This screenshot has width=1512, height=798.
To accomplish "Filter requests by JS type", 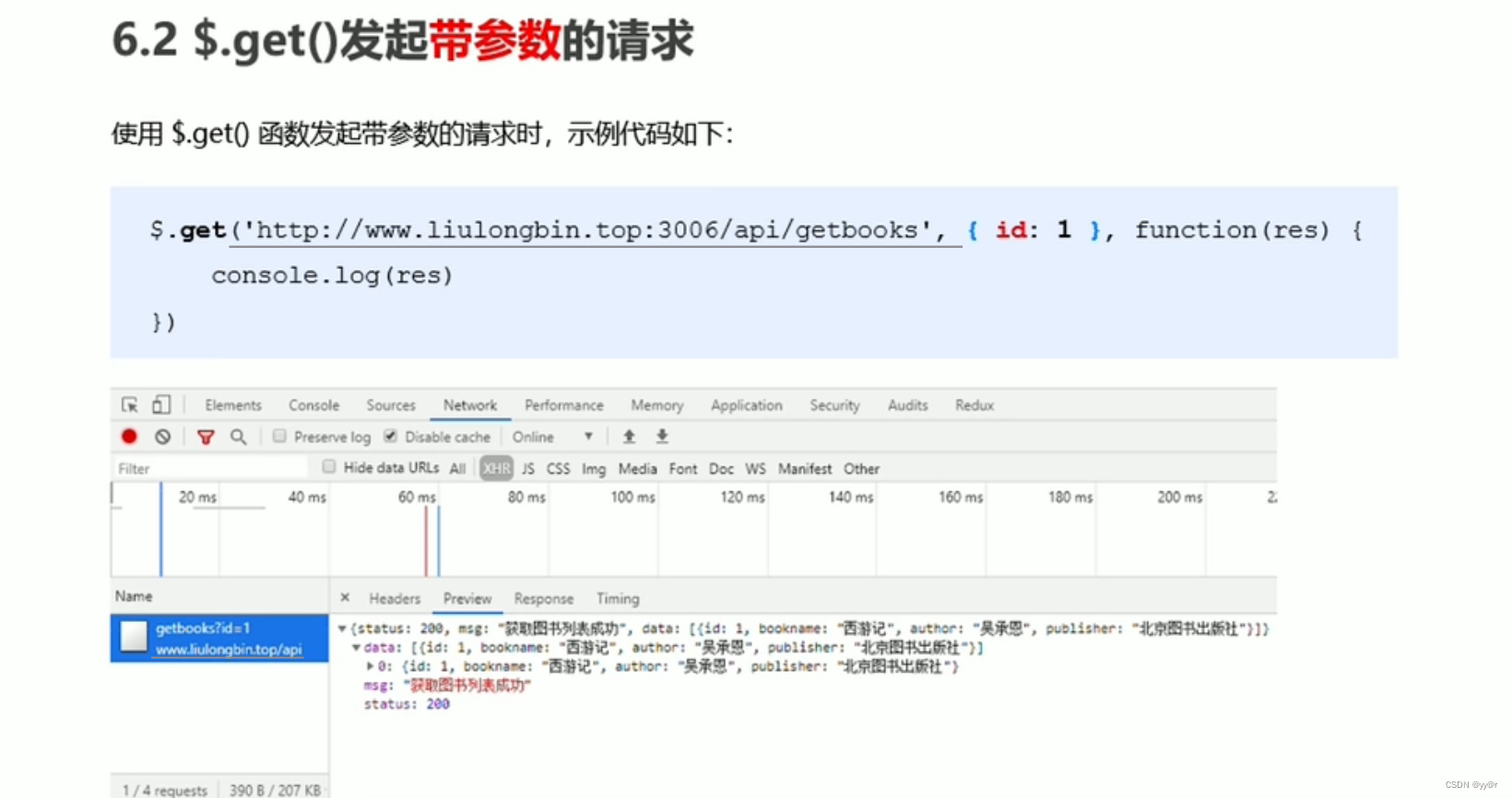I will (x=528, y=469).
